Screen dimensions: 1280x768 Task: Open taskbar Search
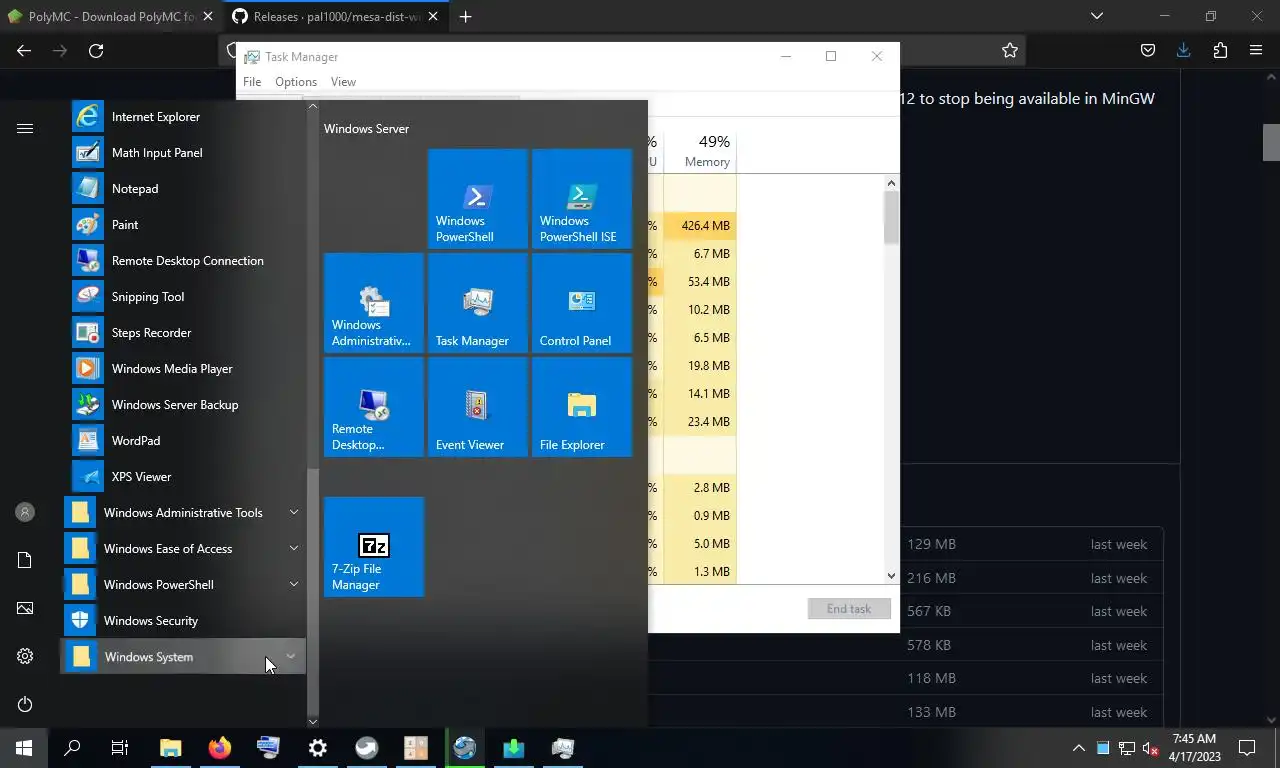[x=72, y=748]
